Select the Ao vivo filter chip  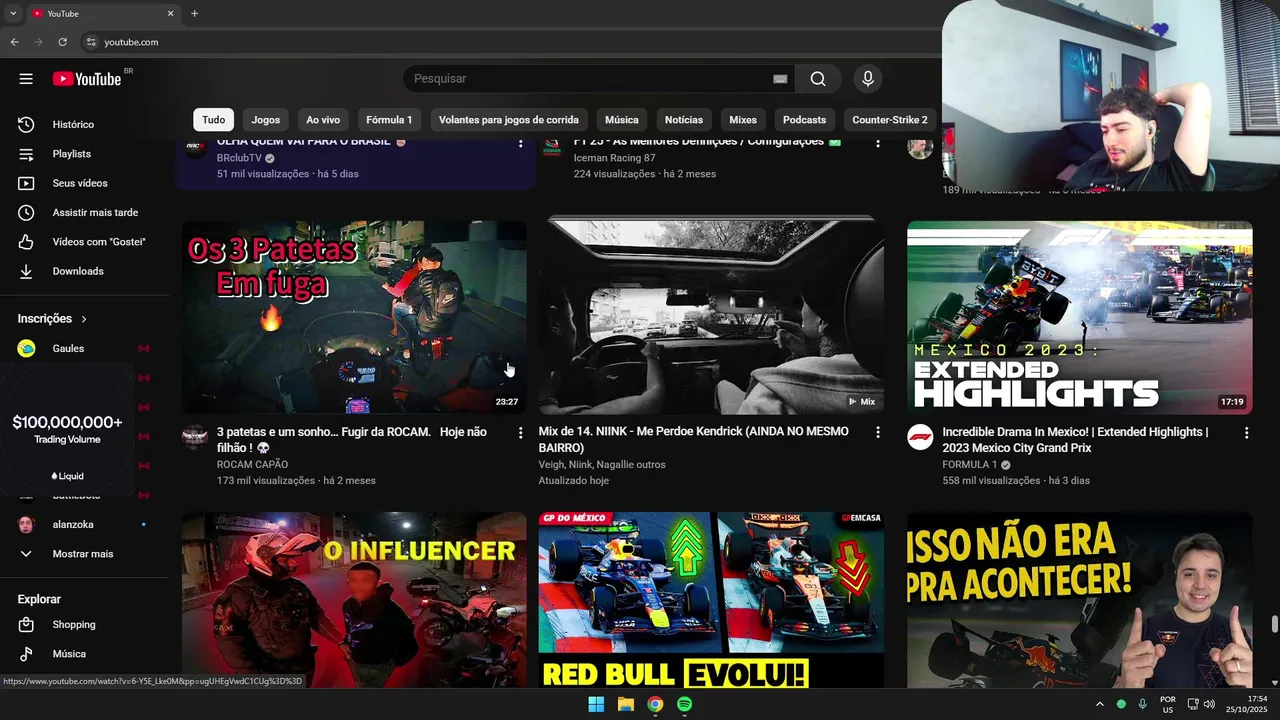323,120
